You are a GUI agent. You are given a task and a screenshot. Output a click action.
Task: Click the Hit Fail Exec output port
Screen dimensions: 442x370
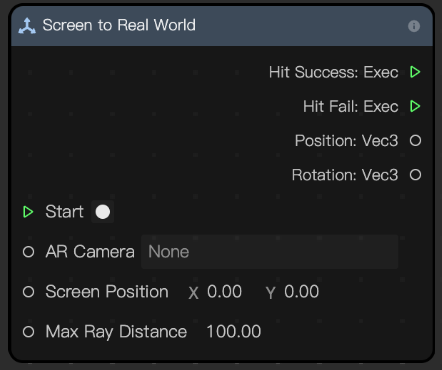coord(415,106)
